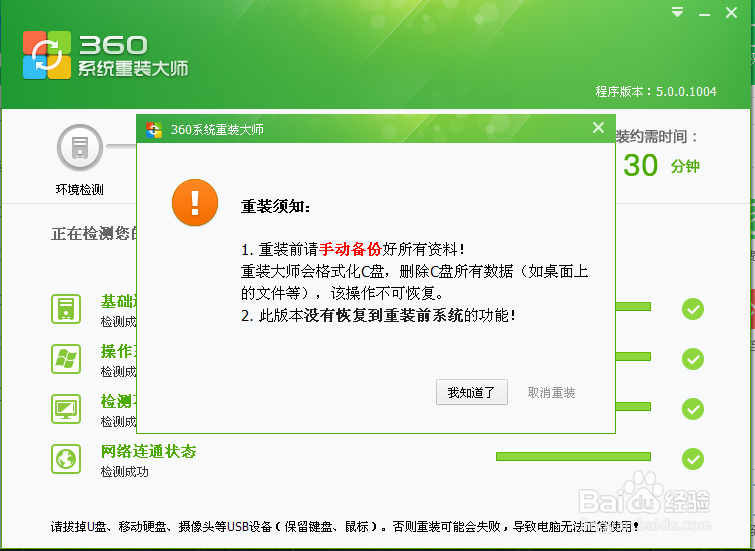Click the green checkmark for 网络连通状态

[x=693, y=459]
